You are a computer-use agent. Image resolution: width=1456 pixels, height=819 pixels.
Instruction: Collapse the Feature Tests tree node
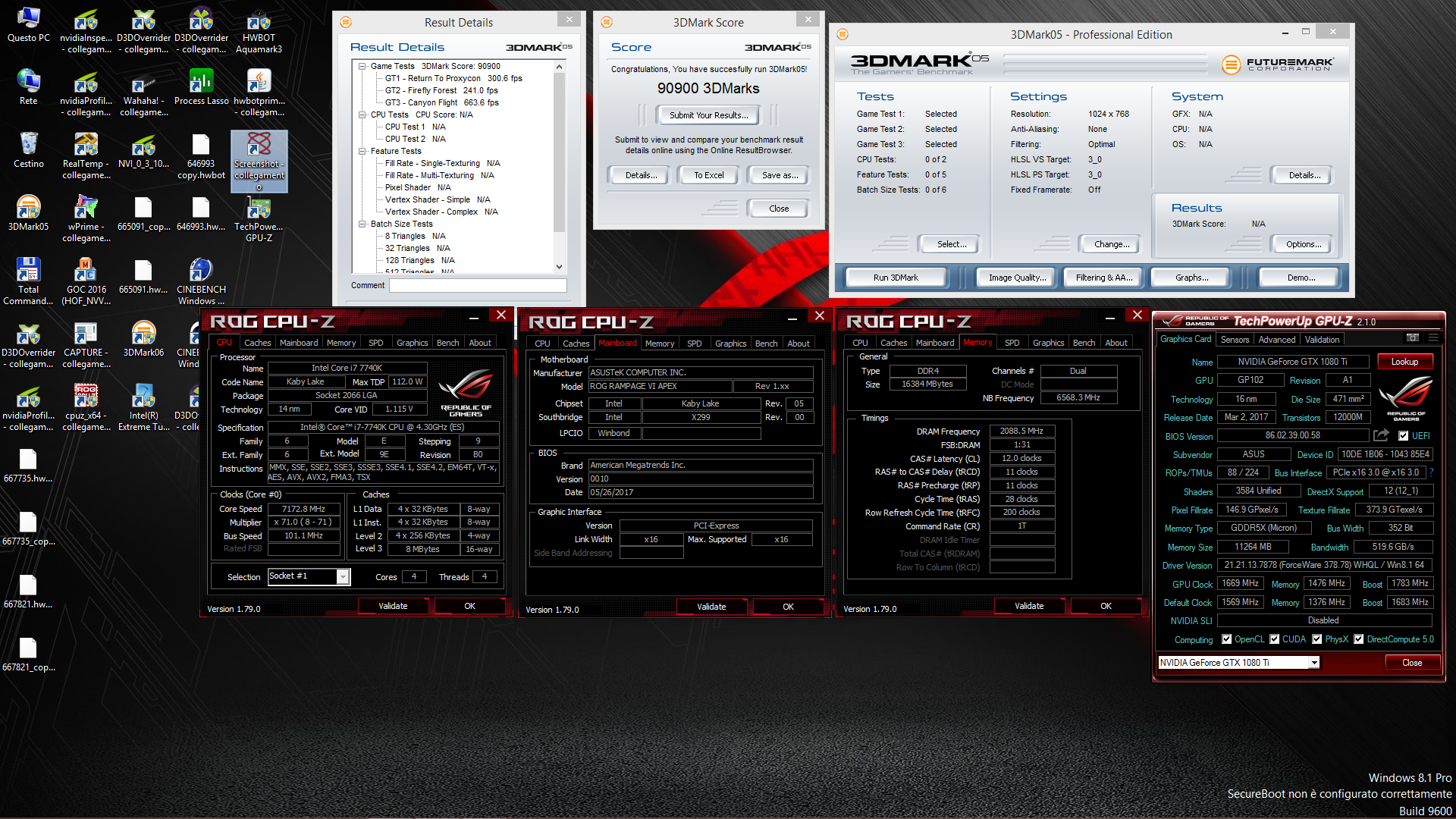point(362,151)
